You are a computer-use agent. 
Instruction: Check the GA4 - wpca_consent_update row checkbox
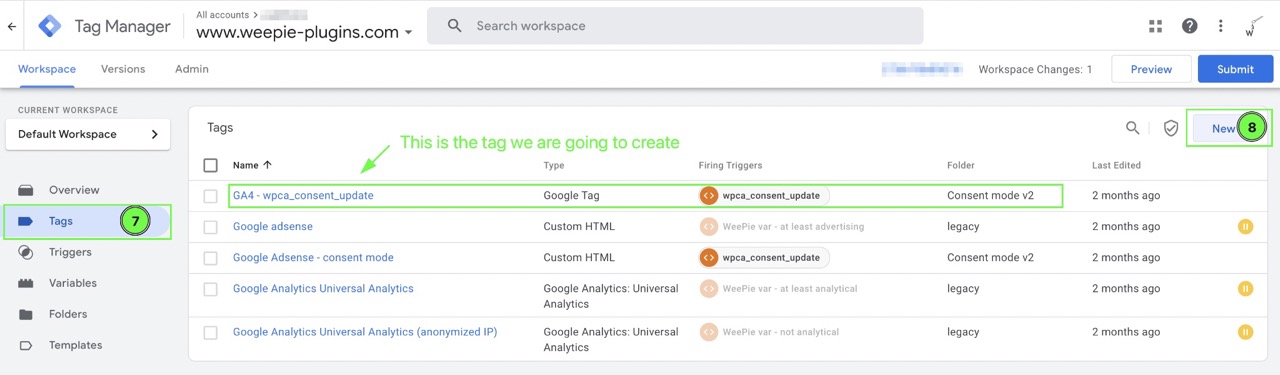pos(210,196)
